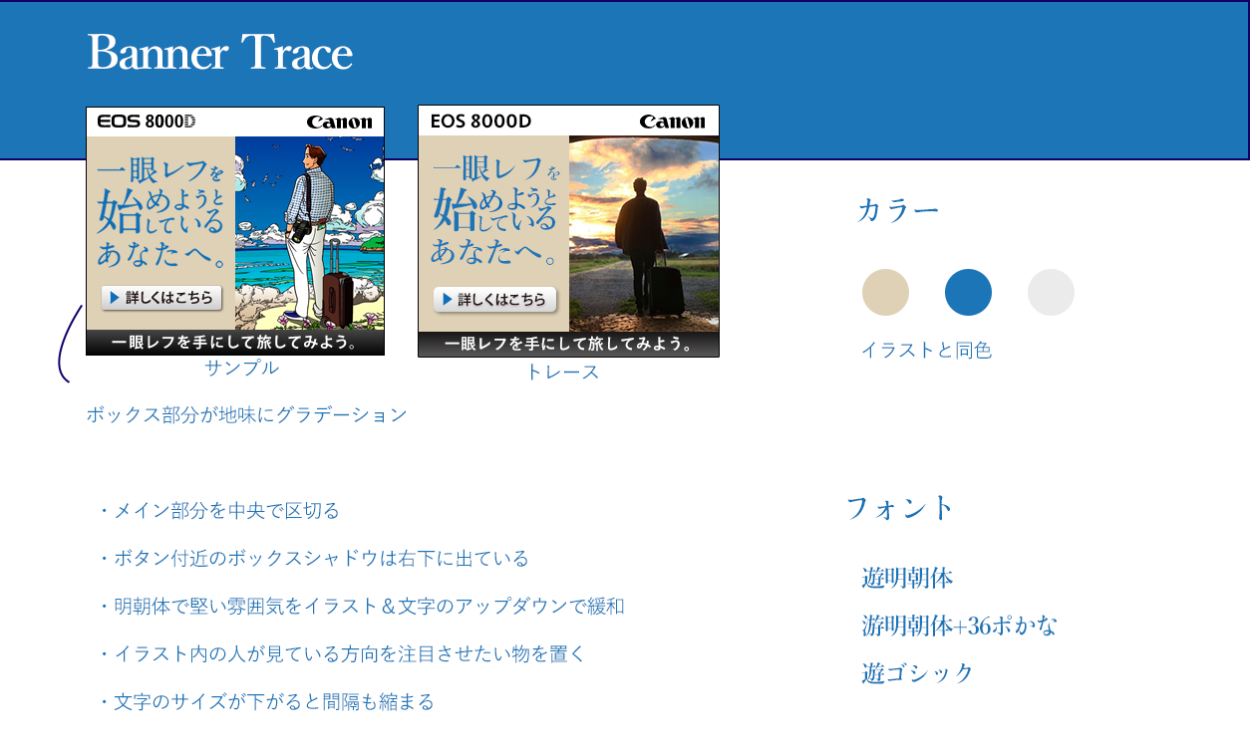The height and width of the screenshot is (755, 1250).
Task: Click the サンプル caption label
Action: pyautogui.click(x=242, y=368)
